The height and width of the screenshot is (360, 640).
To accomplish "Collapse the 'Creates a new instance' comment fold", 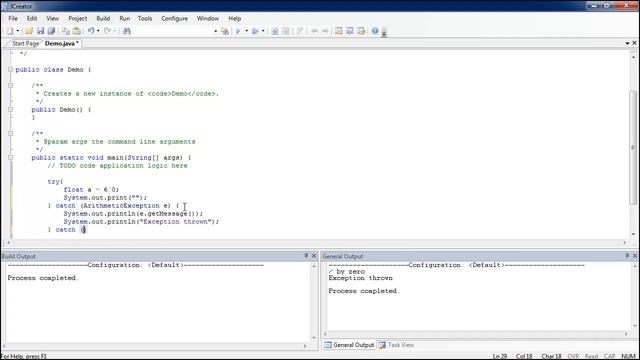I will (11, 85).
